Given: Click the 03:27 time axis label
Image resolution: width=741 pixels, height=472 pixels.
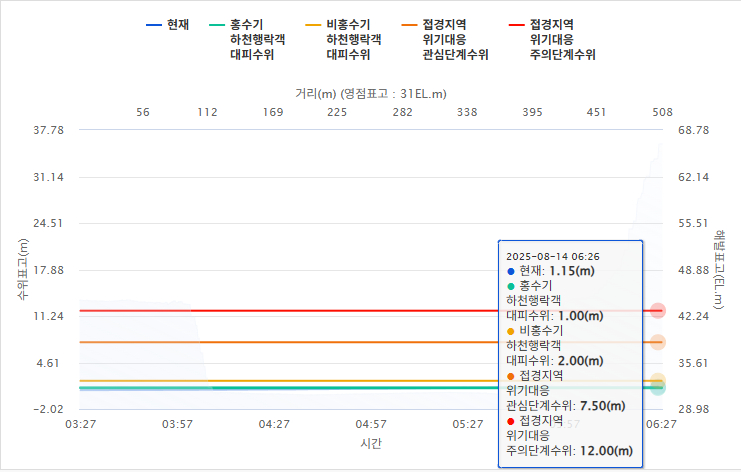Looking at the screenshot, I should [x=80, y=424].
